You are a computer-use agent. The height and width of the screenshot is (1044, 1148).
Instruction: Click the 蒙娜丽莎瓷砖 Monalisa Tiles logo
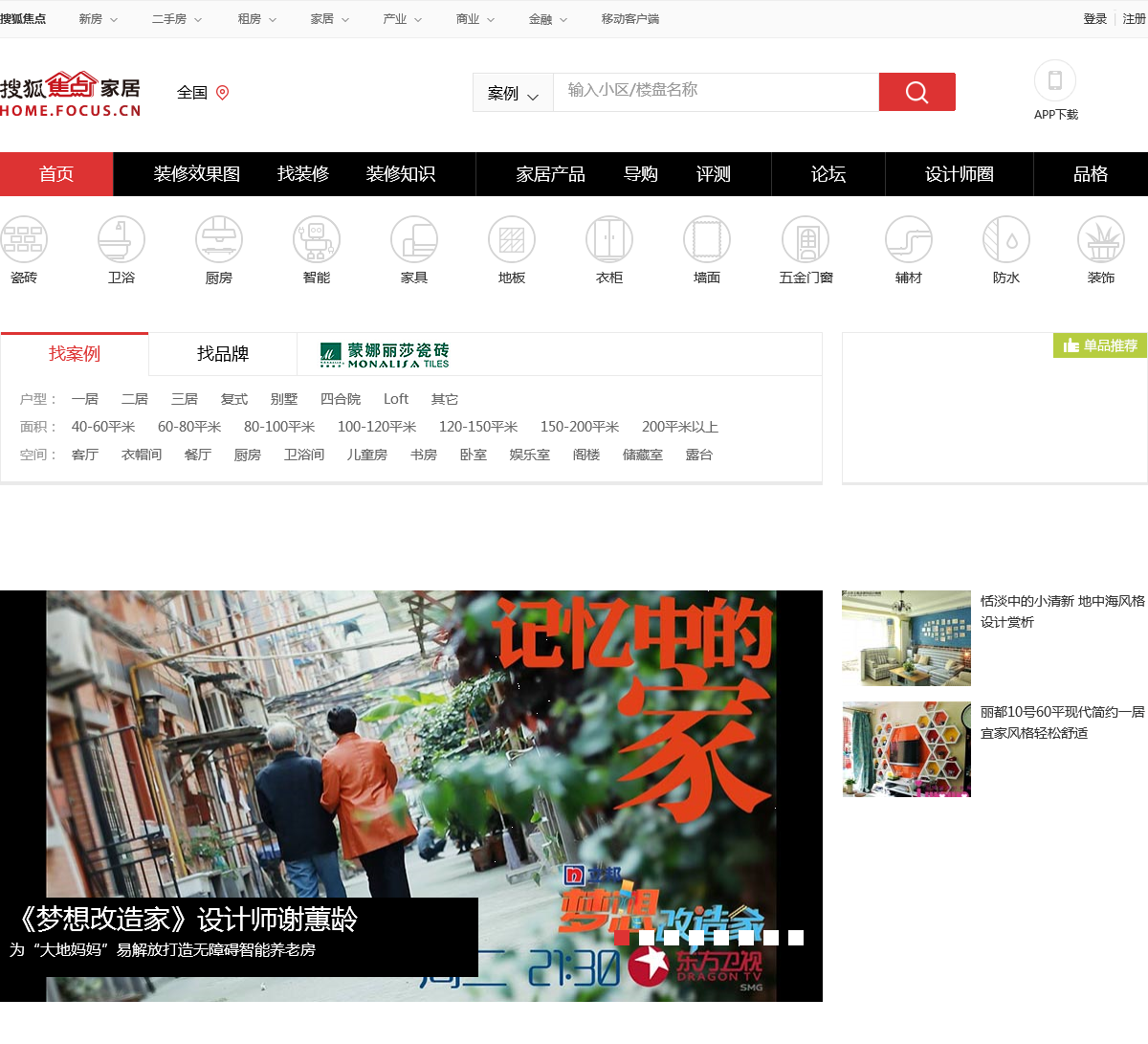[385, 355]
